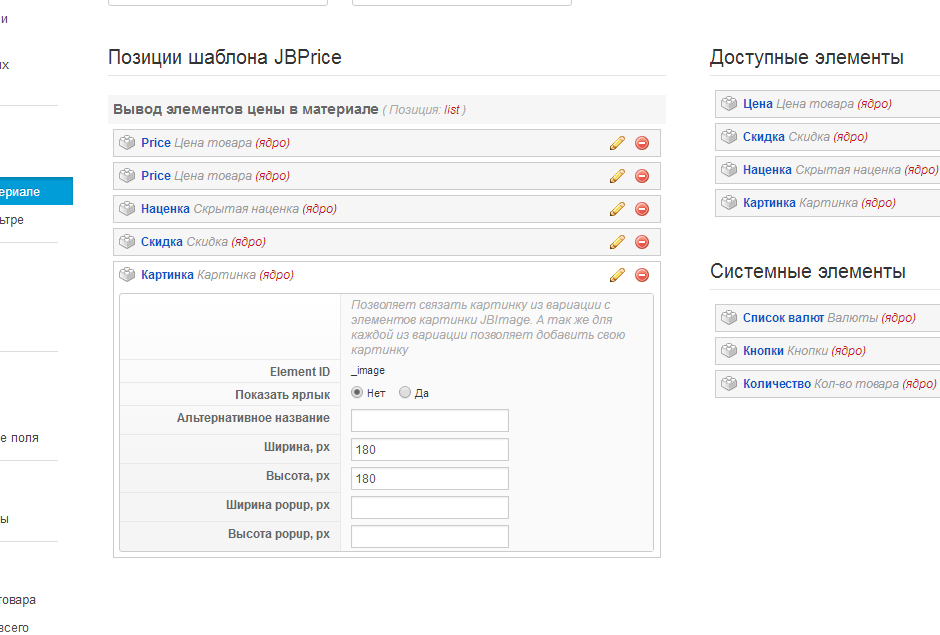Collapse Картинка settings with its pencil icon
The image size is (940, 635).
pos(617,275)
